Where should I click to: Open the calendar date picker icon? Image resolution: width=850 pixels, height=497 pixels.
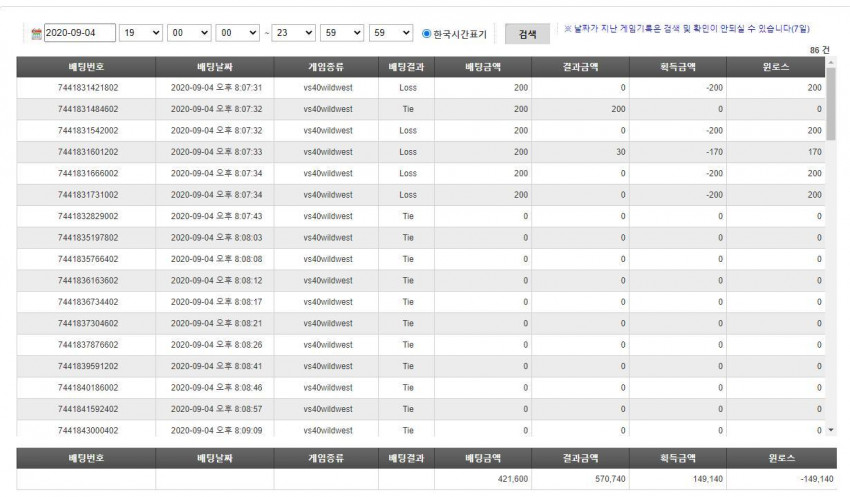click(36, 34)
